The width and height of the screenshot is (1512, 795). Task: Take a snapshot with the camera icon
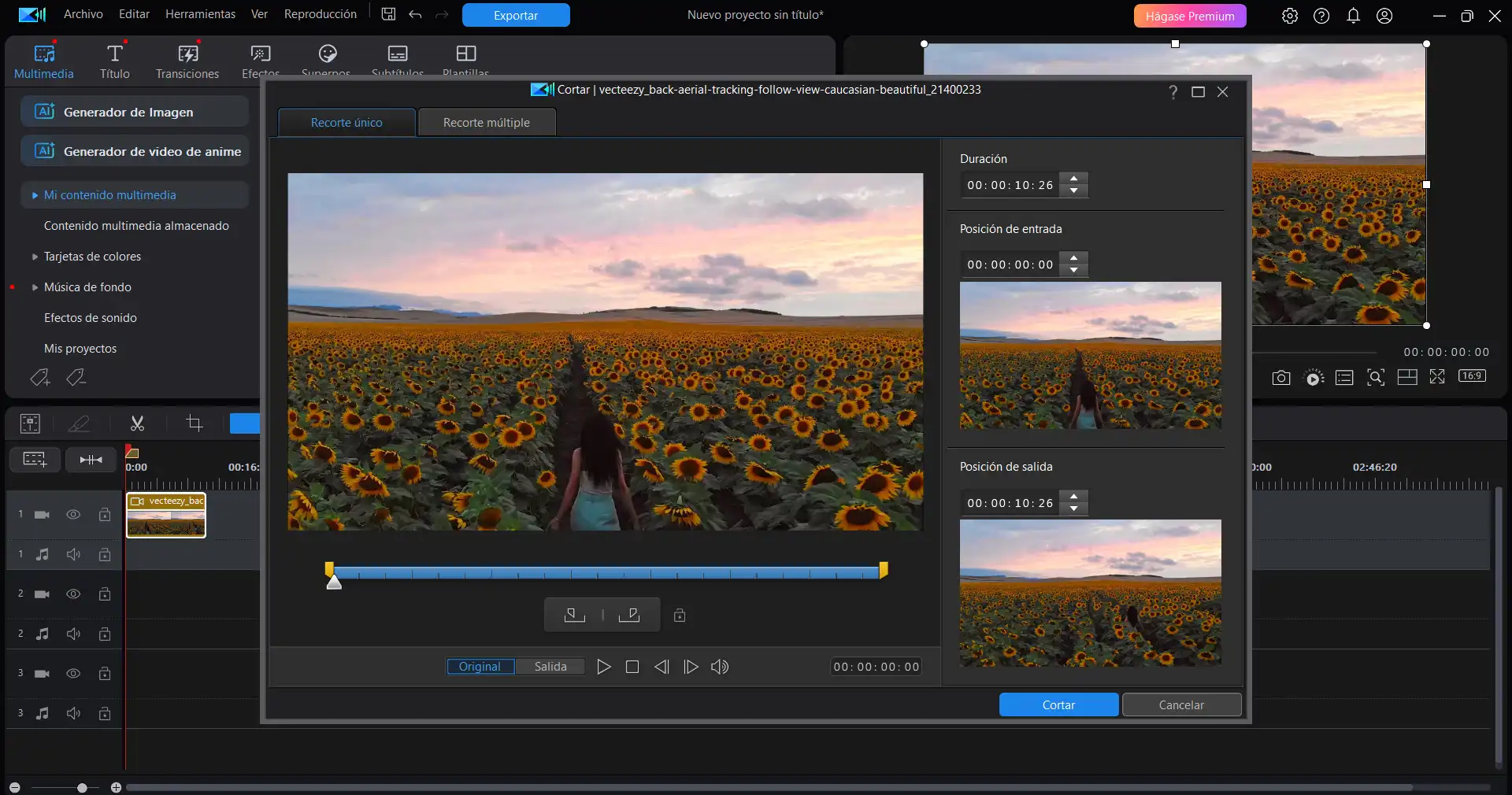point(1281,378)
